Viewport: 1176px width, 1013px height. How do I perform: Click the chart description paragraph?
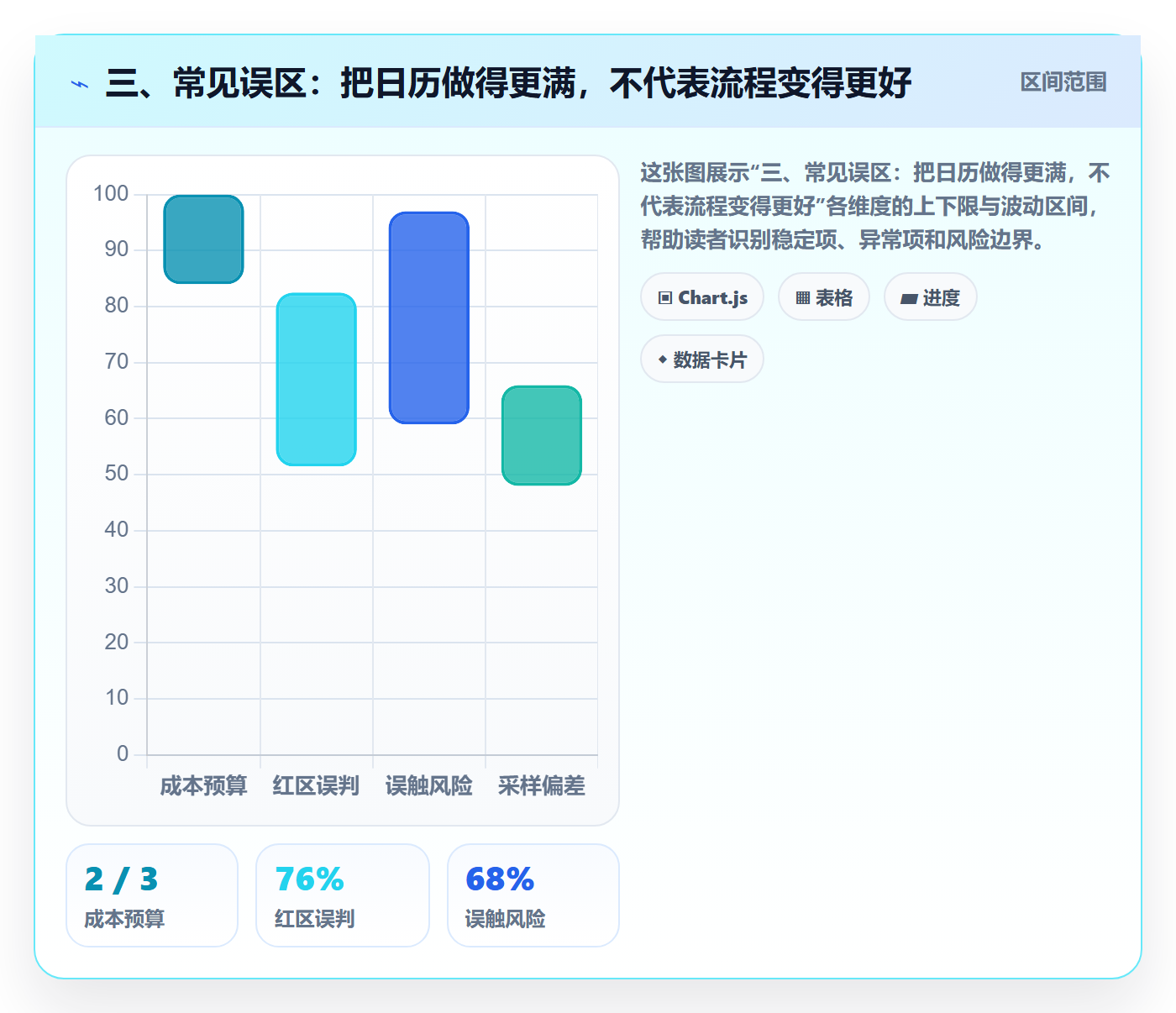[875, 207]
